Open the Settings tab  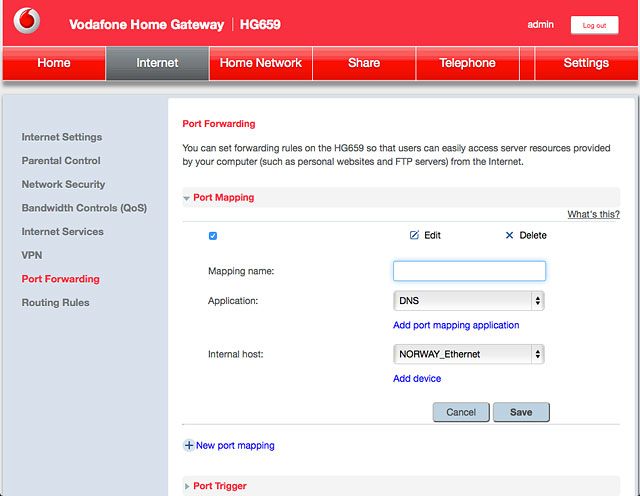tap(586, 63)
